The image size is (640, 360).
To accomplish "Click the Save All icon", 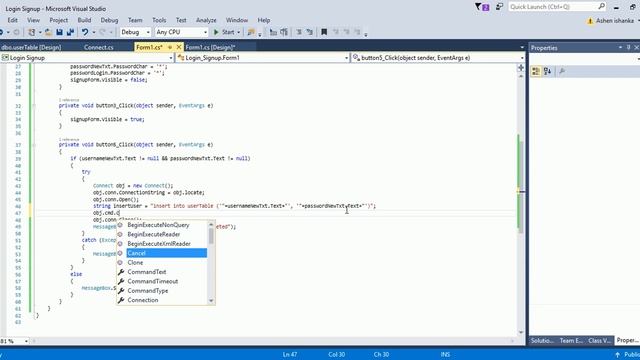I will pyautogui.click(x=70, y=32).
